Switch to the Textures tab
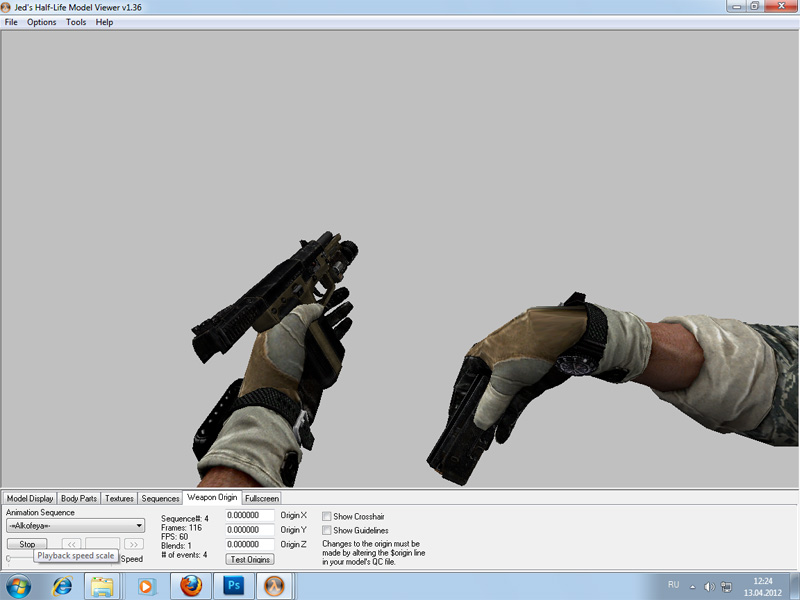Screen dimensions: 800x600 tap(119, 498)
